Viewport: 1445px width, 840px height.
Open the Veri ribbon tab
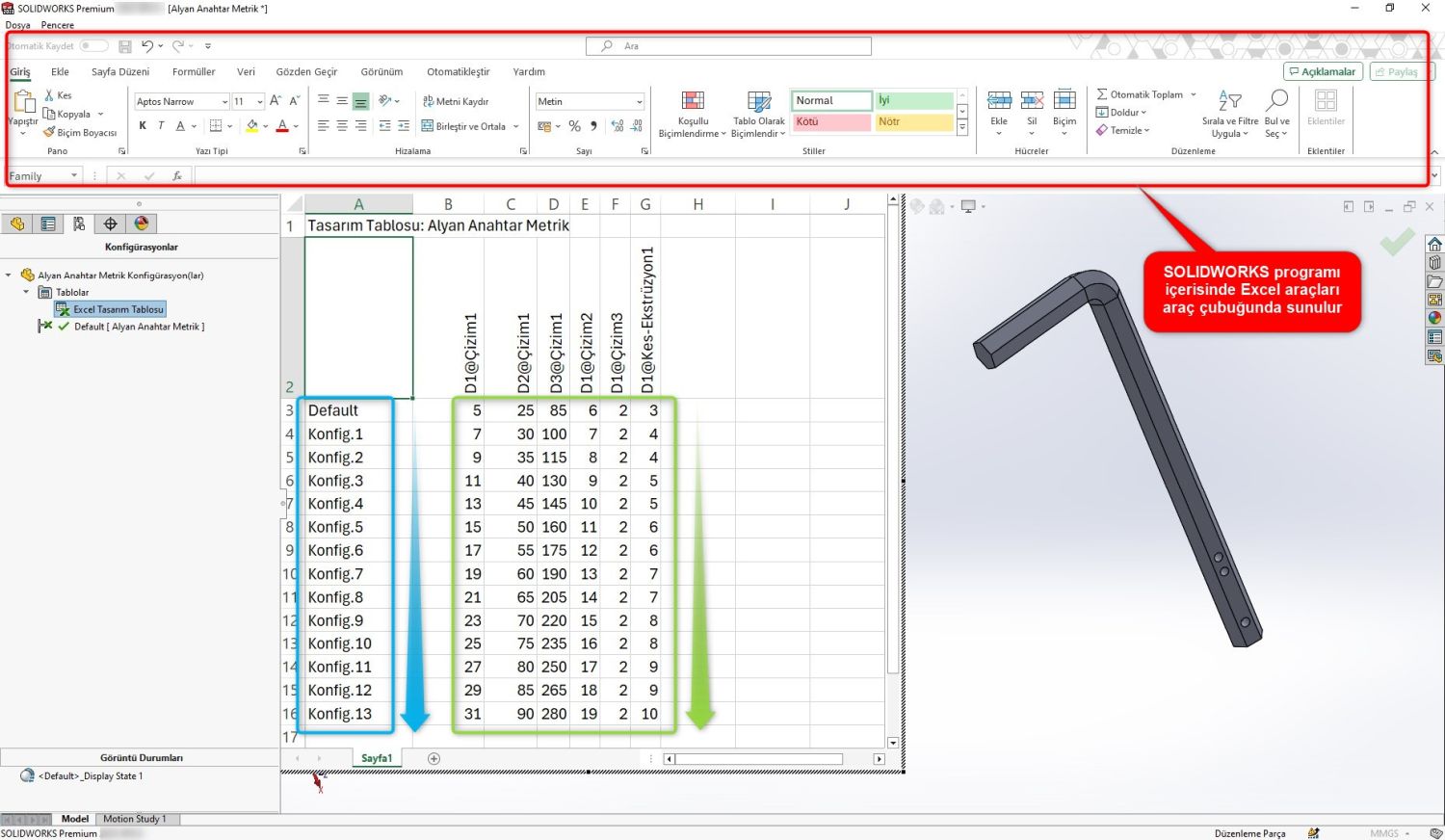coord(246,71)
